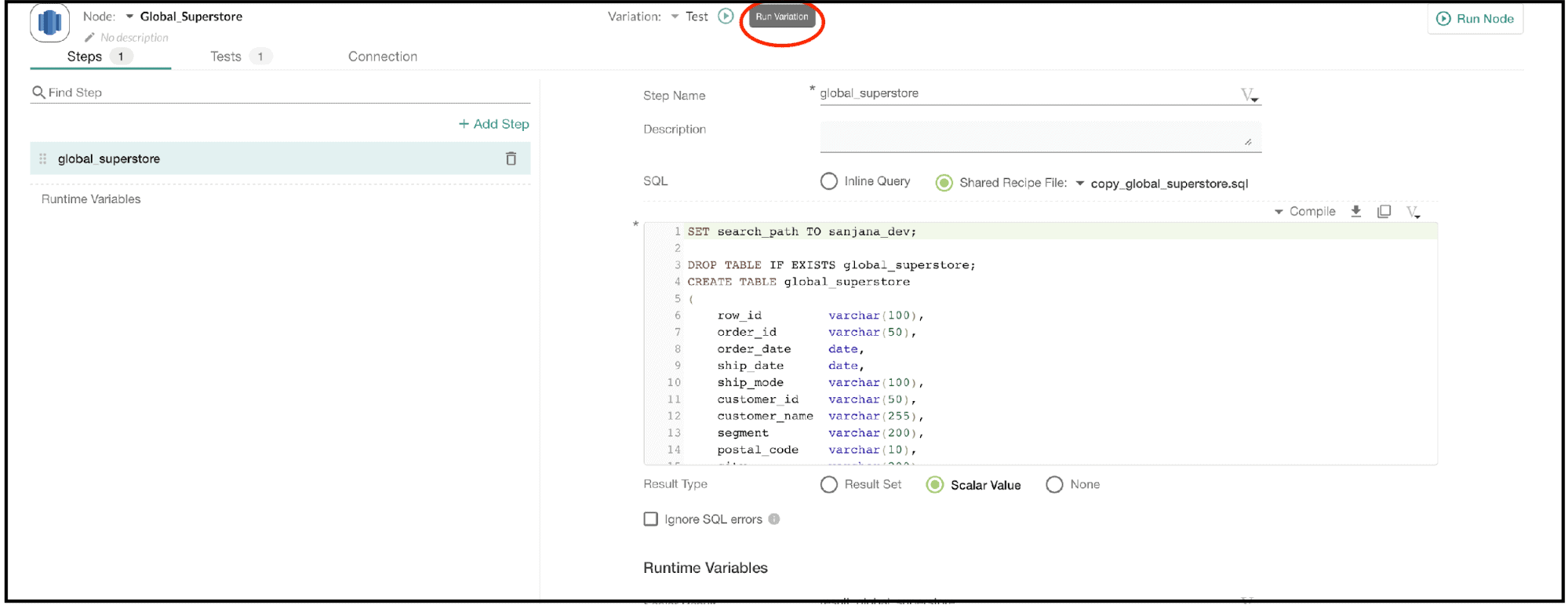Select the Inline Query radio button
The height and width of the screenshot is (605, 1568).
[828, 181]
